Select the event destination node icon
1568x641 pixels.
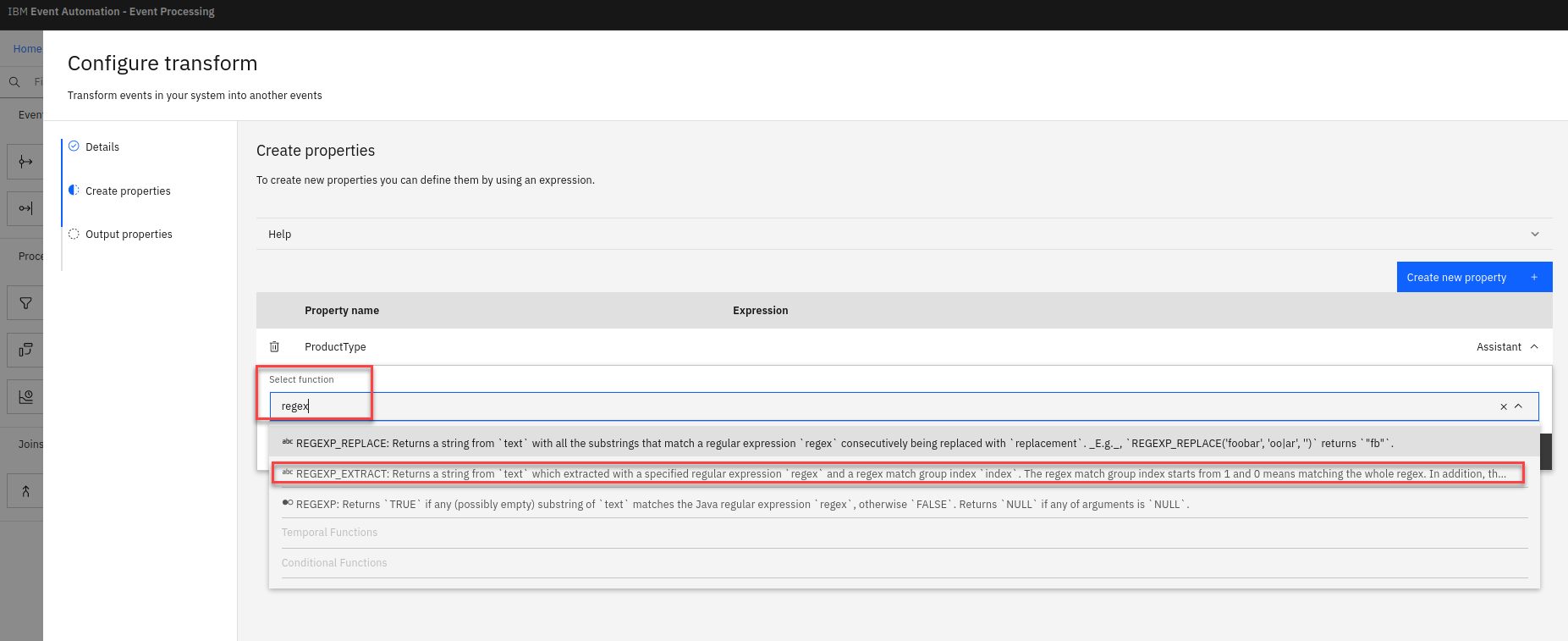click(x=25, y=208)
